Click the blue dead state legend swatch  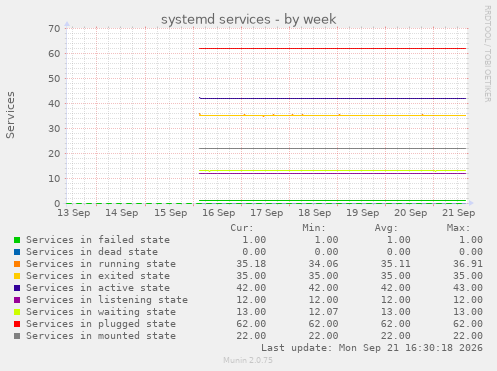point(17,252)
